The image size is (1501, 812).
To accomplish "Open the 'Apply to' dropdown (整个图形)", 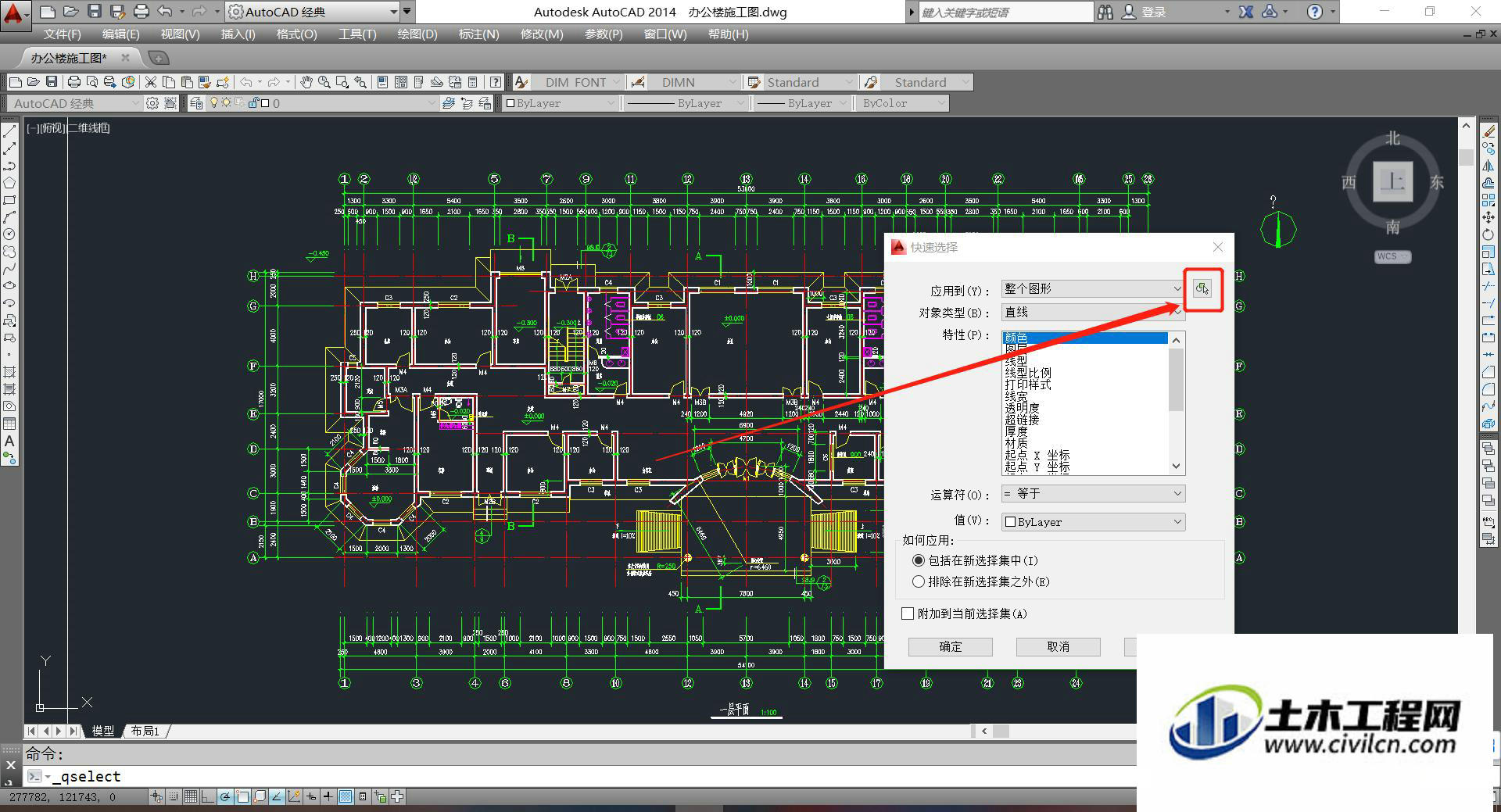I will pyautogui.click(x=1093, y=288).
